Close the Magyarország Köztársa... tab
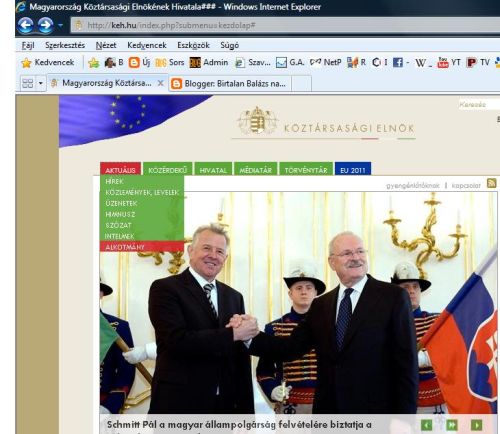 click(x=160, y=83)
